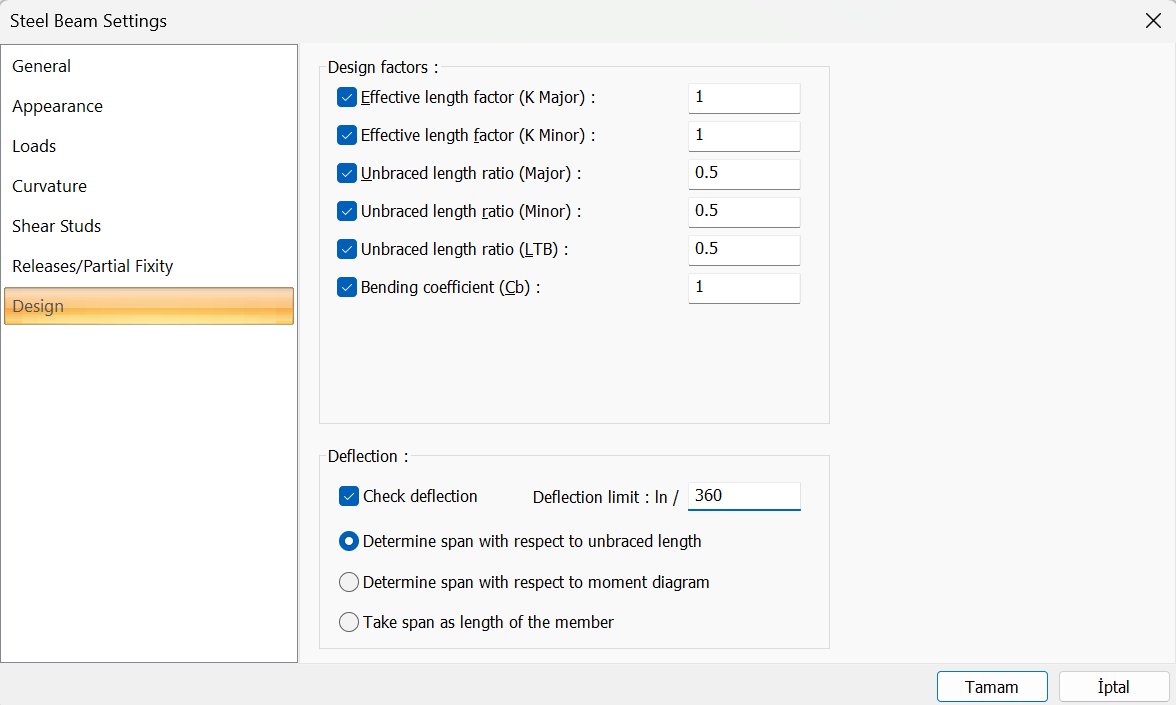Go to the Loads page
This screenshot has width=1176, height=705.
click(x=34, y=146)
